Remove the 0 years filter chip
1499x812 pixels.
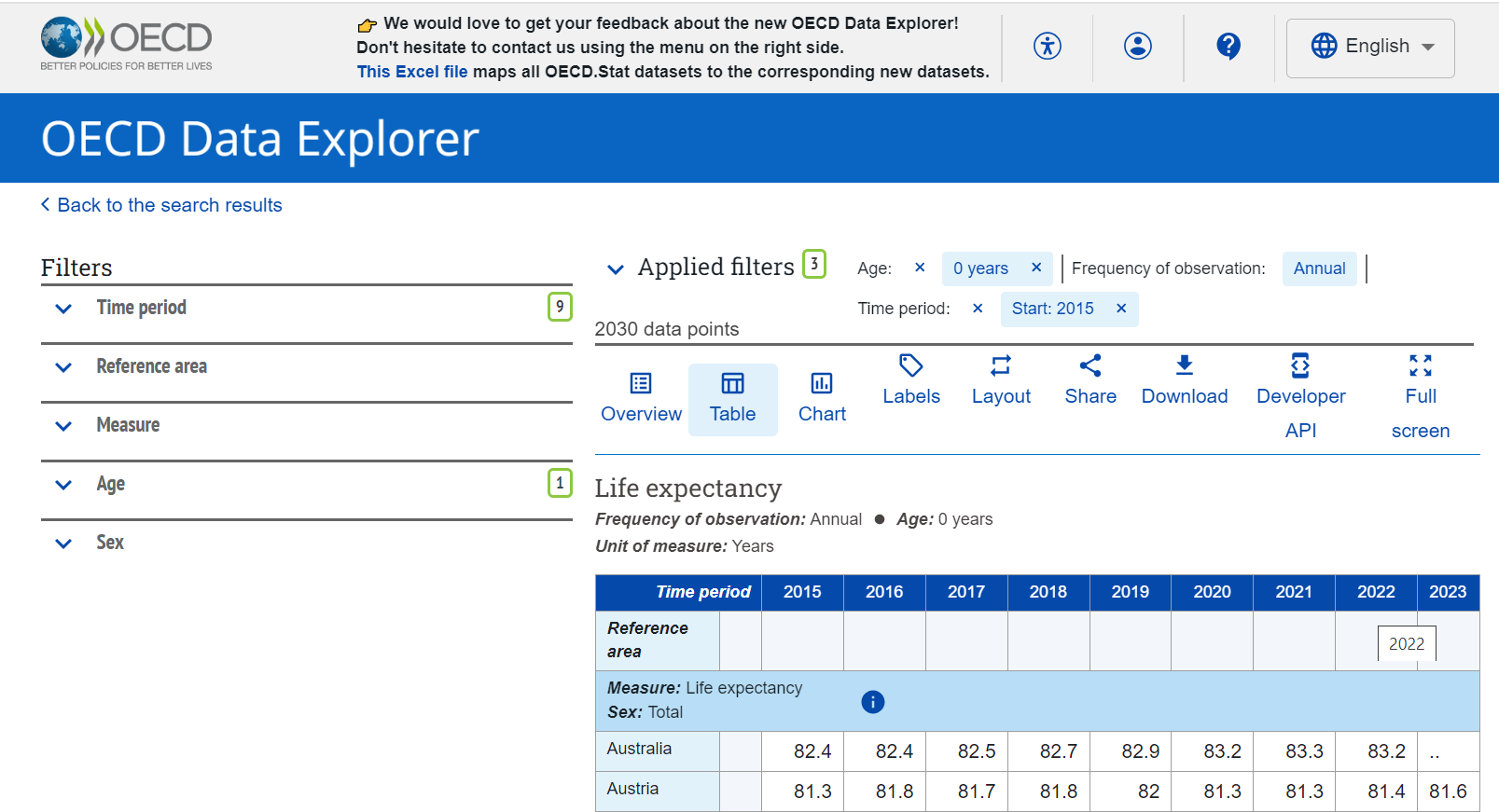click(1036, 268)
